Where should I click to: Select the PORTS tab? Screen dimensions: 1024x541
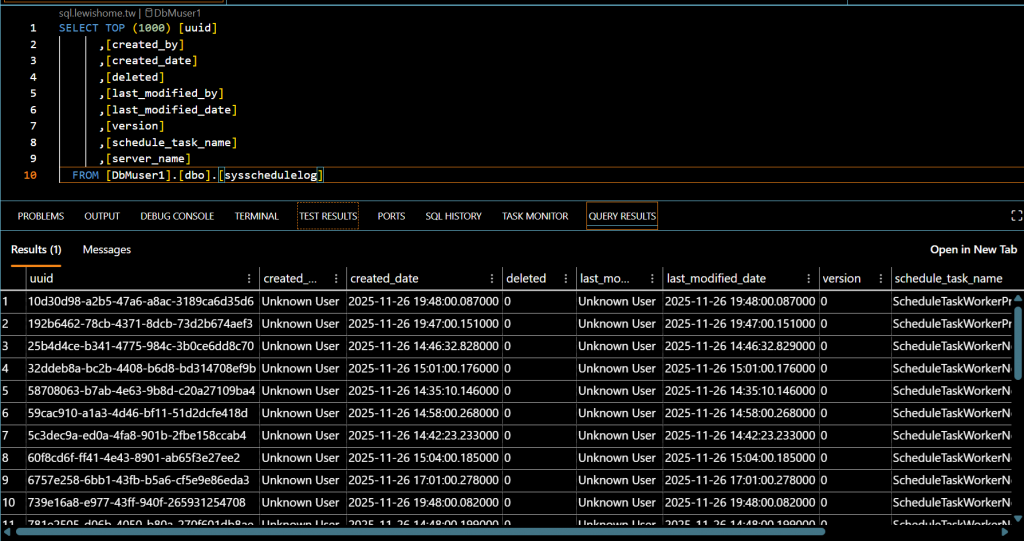(x=391, y=216)
